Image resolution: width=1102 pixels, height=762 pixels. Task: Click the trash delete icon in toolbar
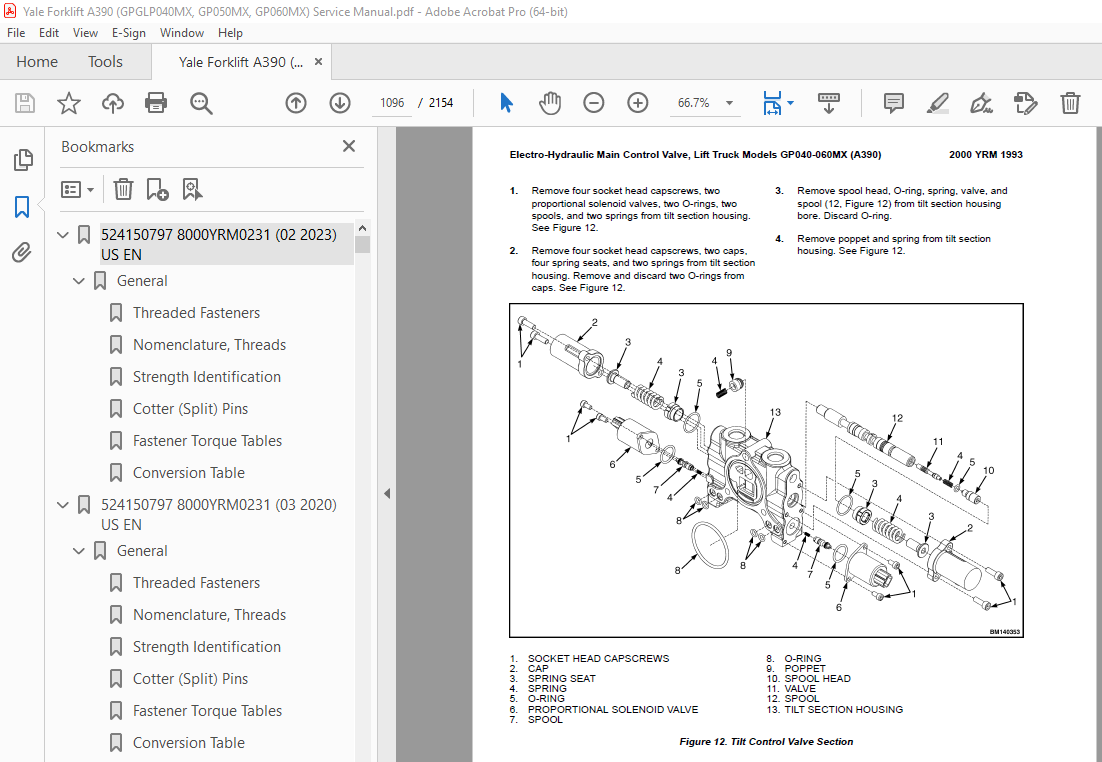click(x=1070, y=103)
